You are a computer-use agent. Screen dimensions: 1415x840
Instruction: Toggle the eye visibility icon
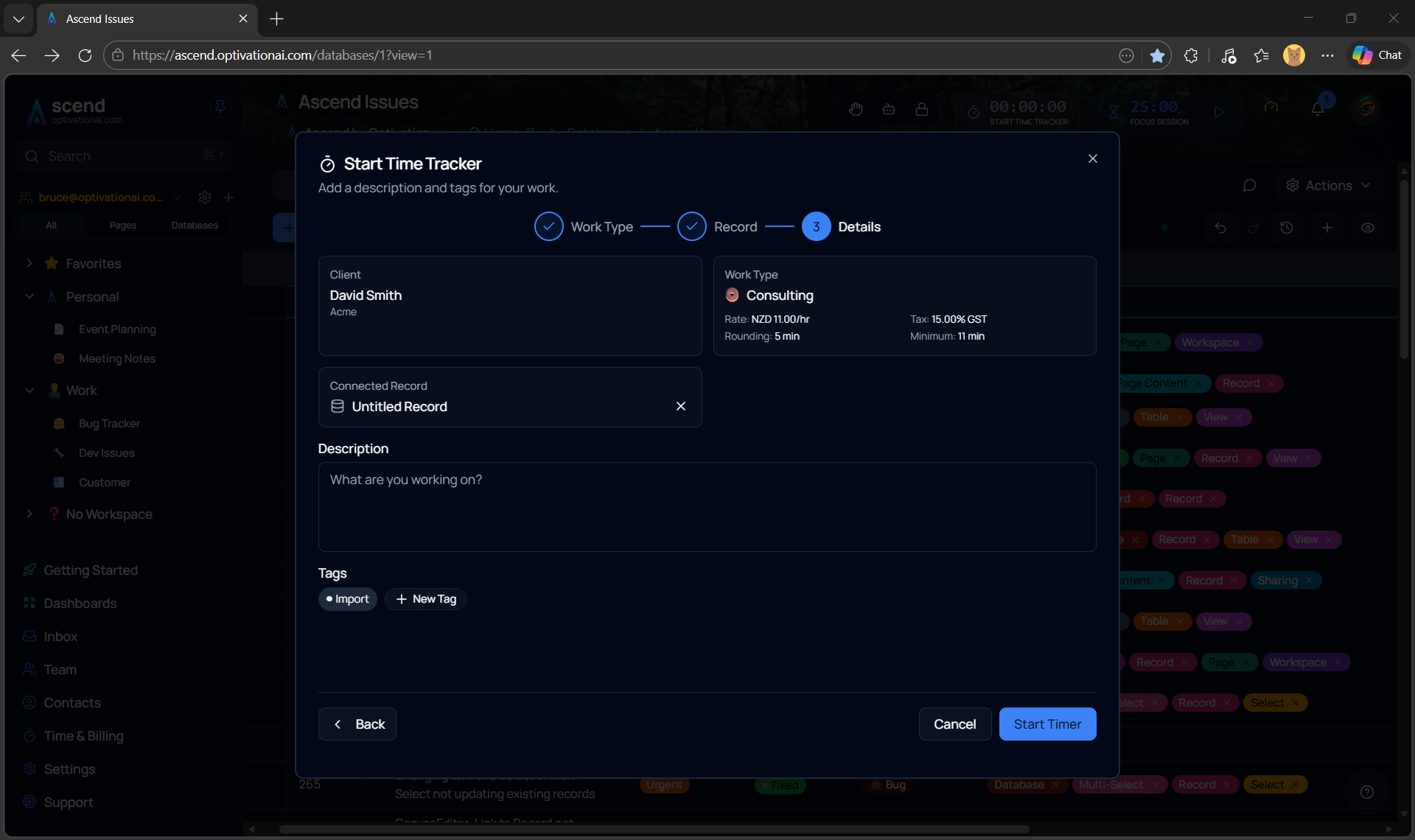[x=1368, y=228]
